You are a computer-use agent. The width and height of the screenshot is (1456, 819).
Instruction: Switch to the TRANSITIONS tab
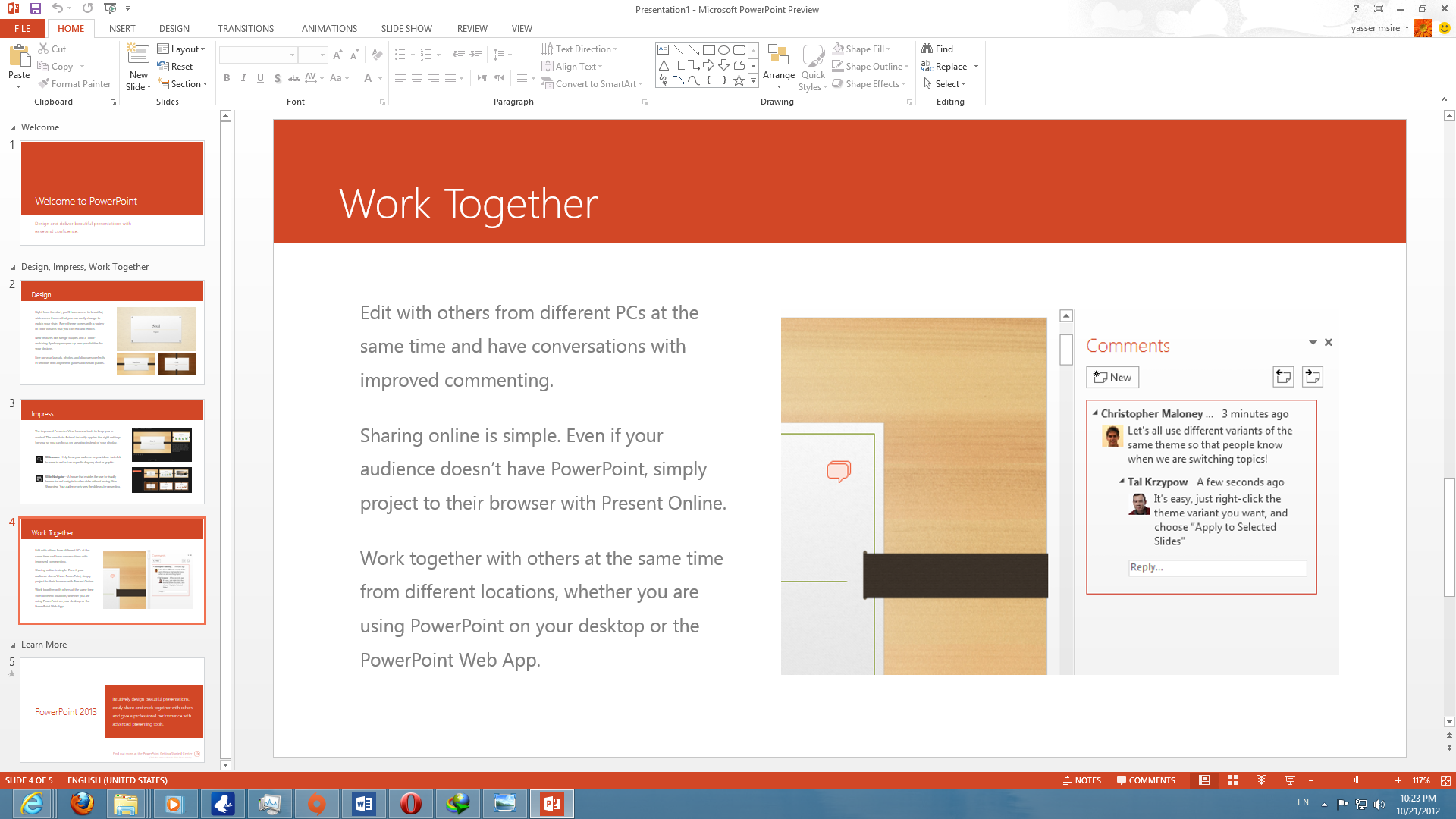pyautogui.click(x=246, y=28)
